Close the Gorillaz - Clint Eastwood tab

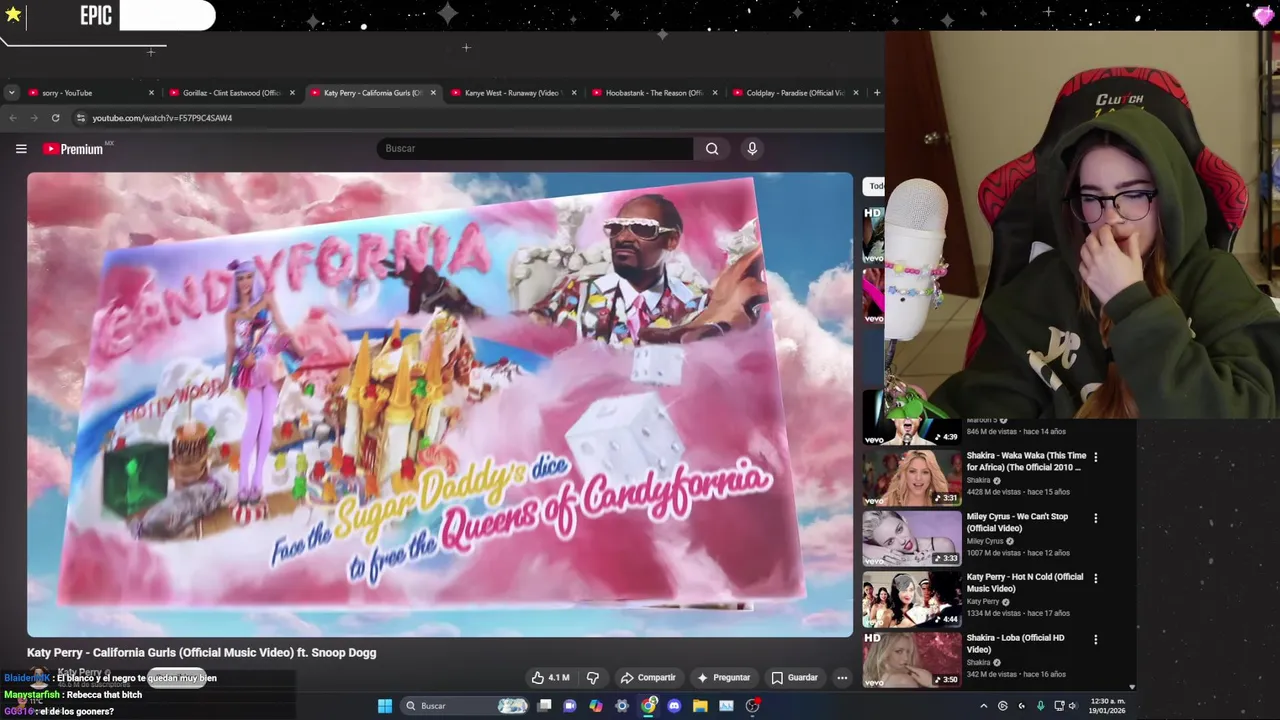[x=292, y=92]
